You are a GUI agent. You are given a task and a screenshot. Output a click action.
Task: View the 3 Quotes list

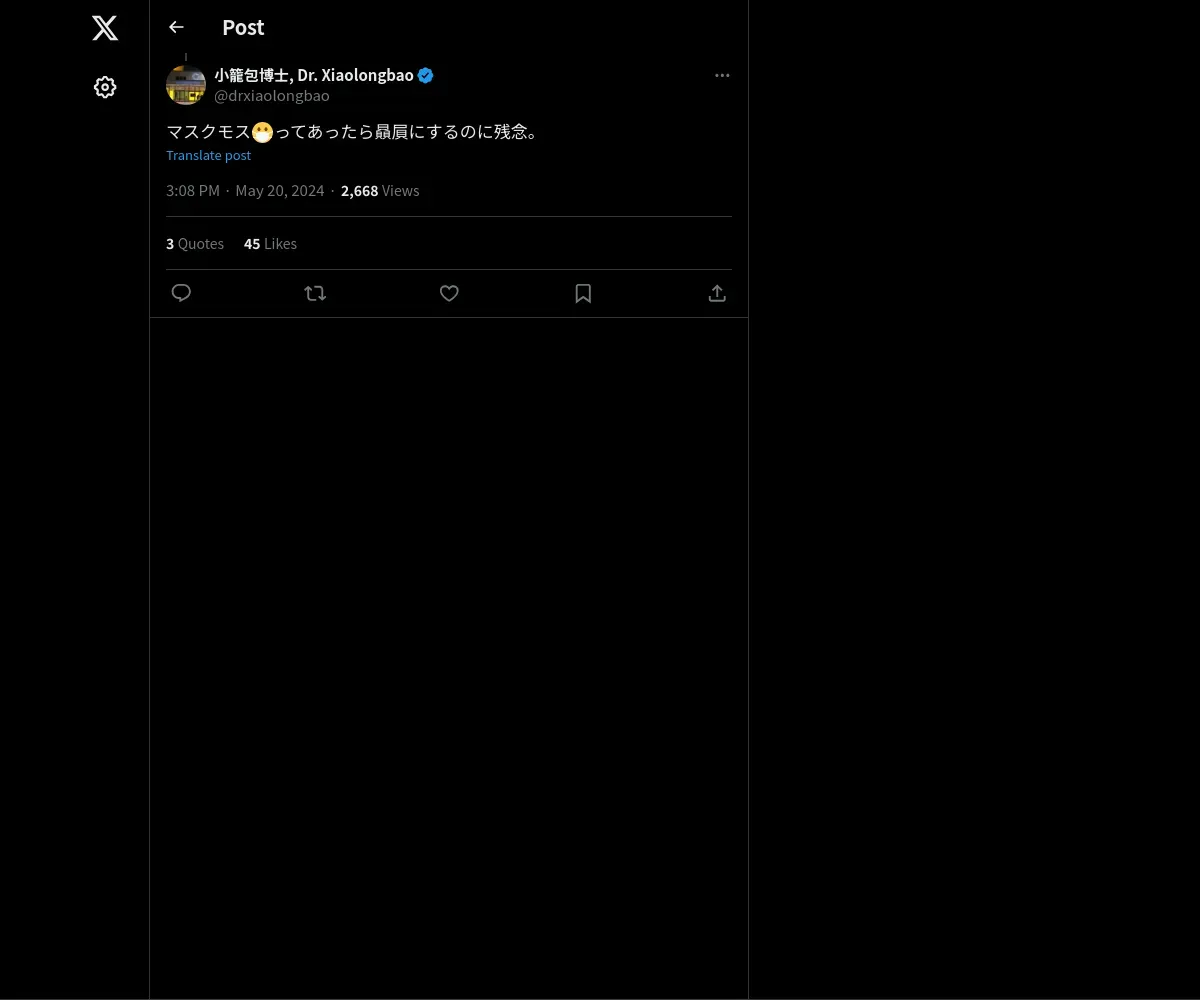[195, 243]
